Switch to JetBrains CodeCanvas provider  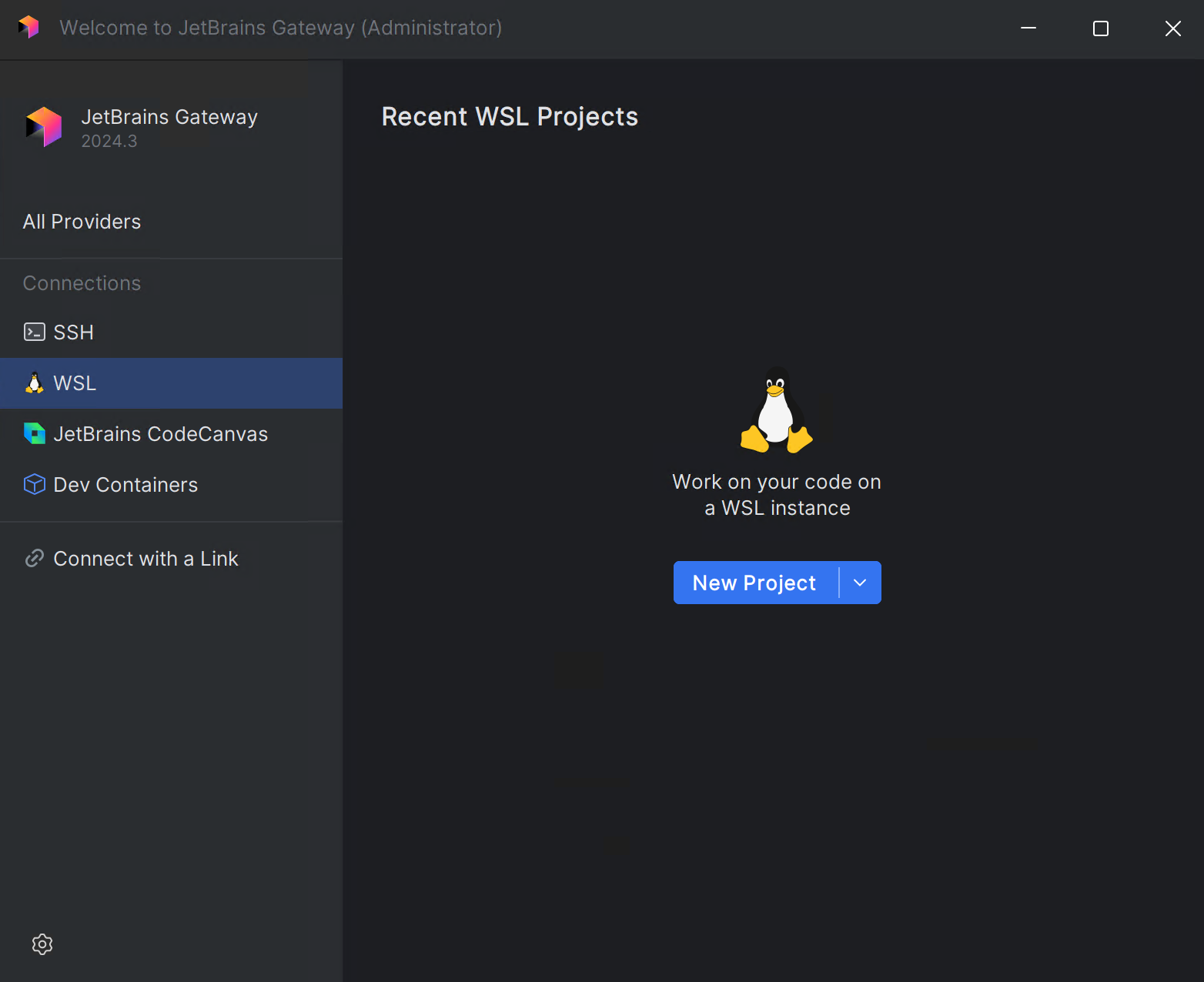coord(161,434)
